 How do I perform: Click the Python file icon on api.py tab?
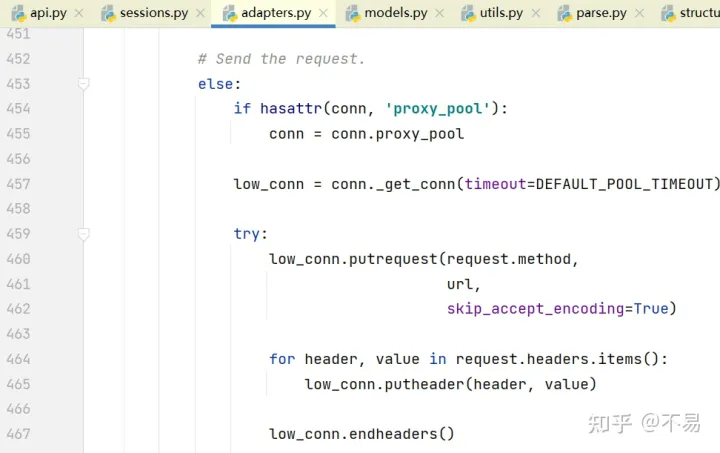18,14
